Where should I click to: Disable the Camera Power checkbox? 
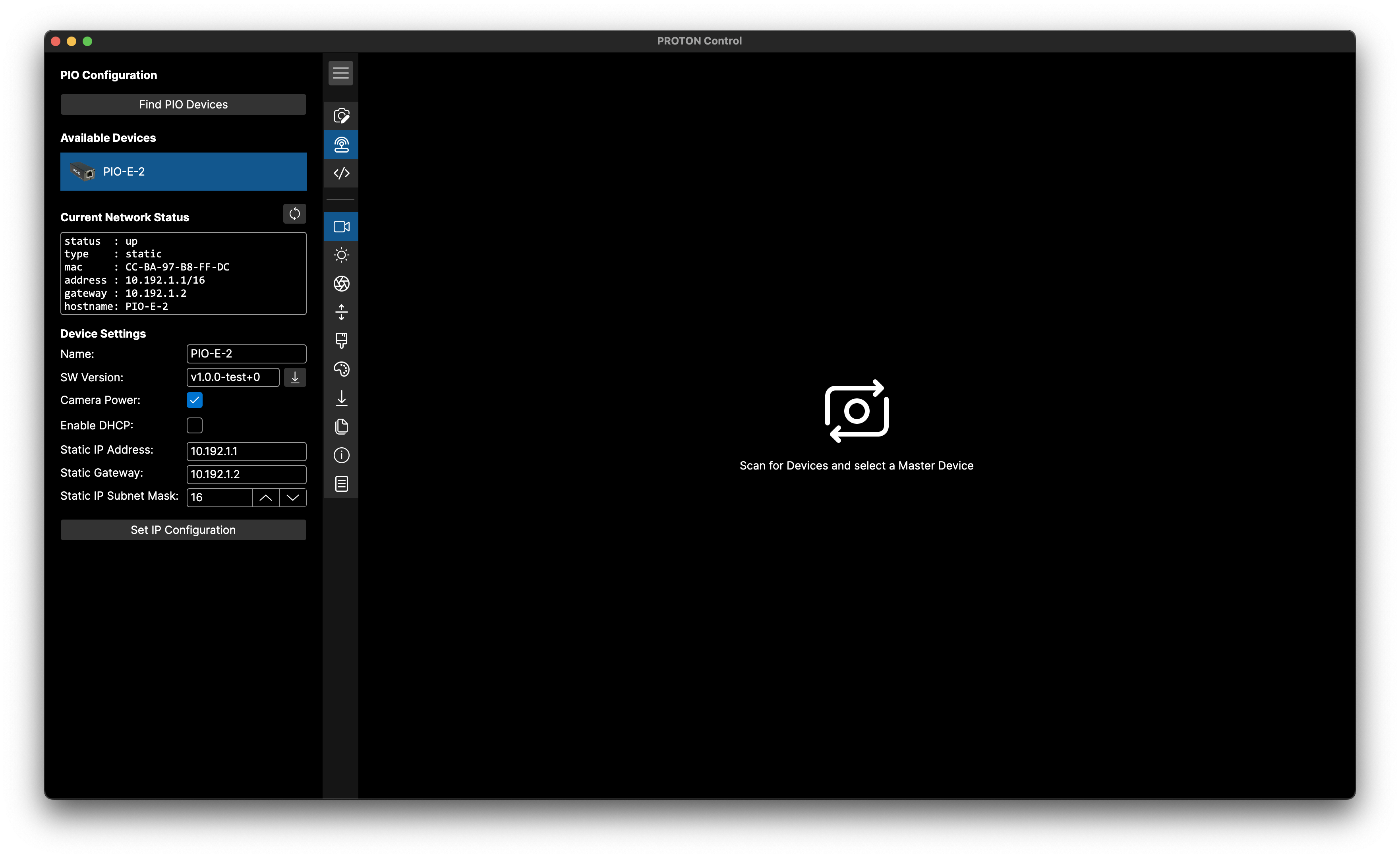pyautogui.click(x=194, y=400)
